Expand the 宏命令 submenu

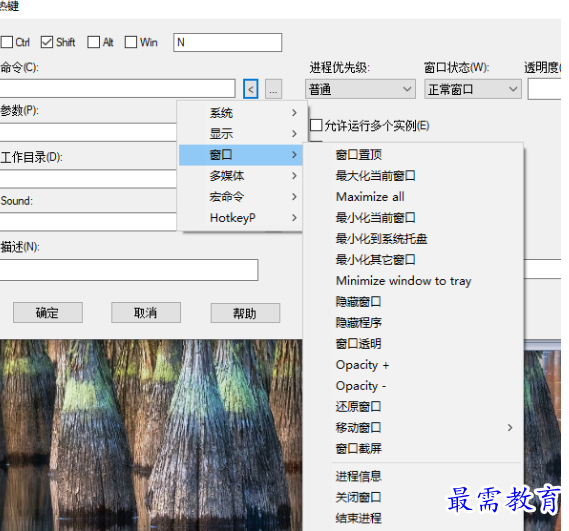click(x=241, y=197)
